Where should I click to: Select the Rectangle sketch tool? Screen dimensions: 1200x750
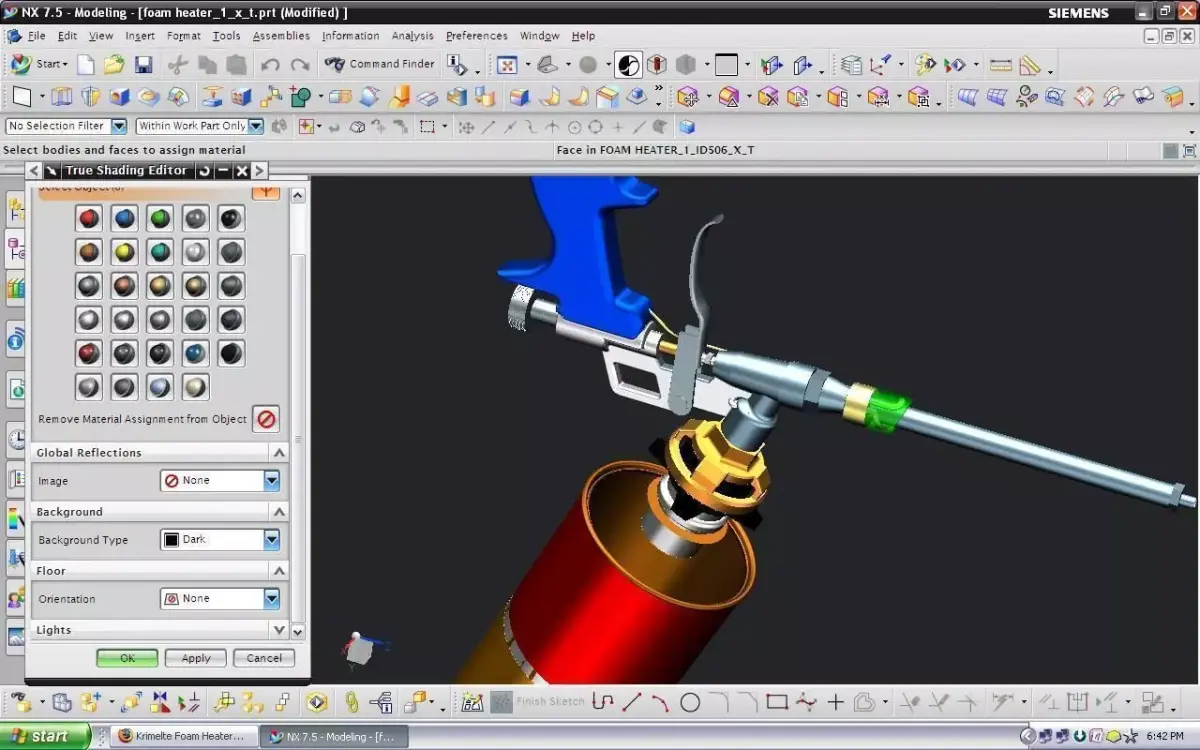778,701
